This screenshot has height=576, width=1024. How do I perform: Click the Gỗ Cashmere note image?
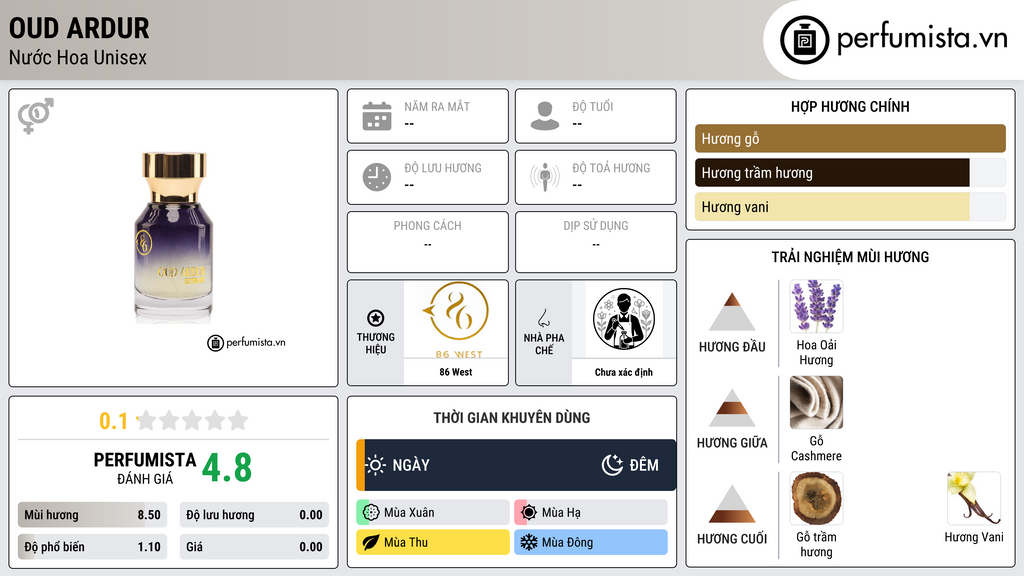[x=816, y=402]
